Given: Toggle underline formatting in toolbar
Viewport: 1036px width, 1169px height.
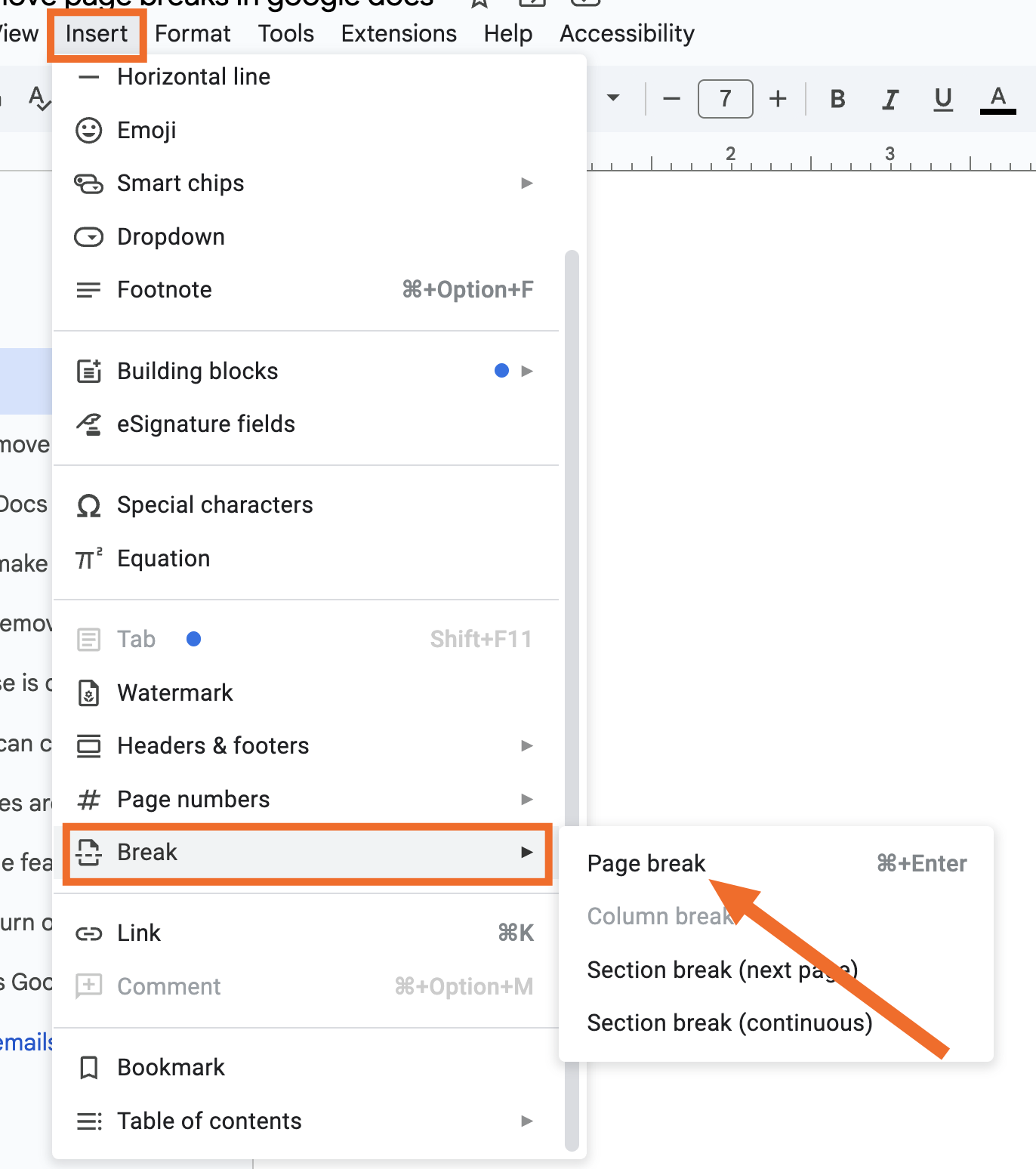Looking at the screenshot, I should (x=943, y=99).
